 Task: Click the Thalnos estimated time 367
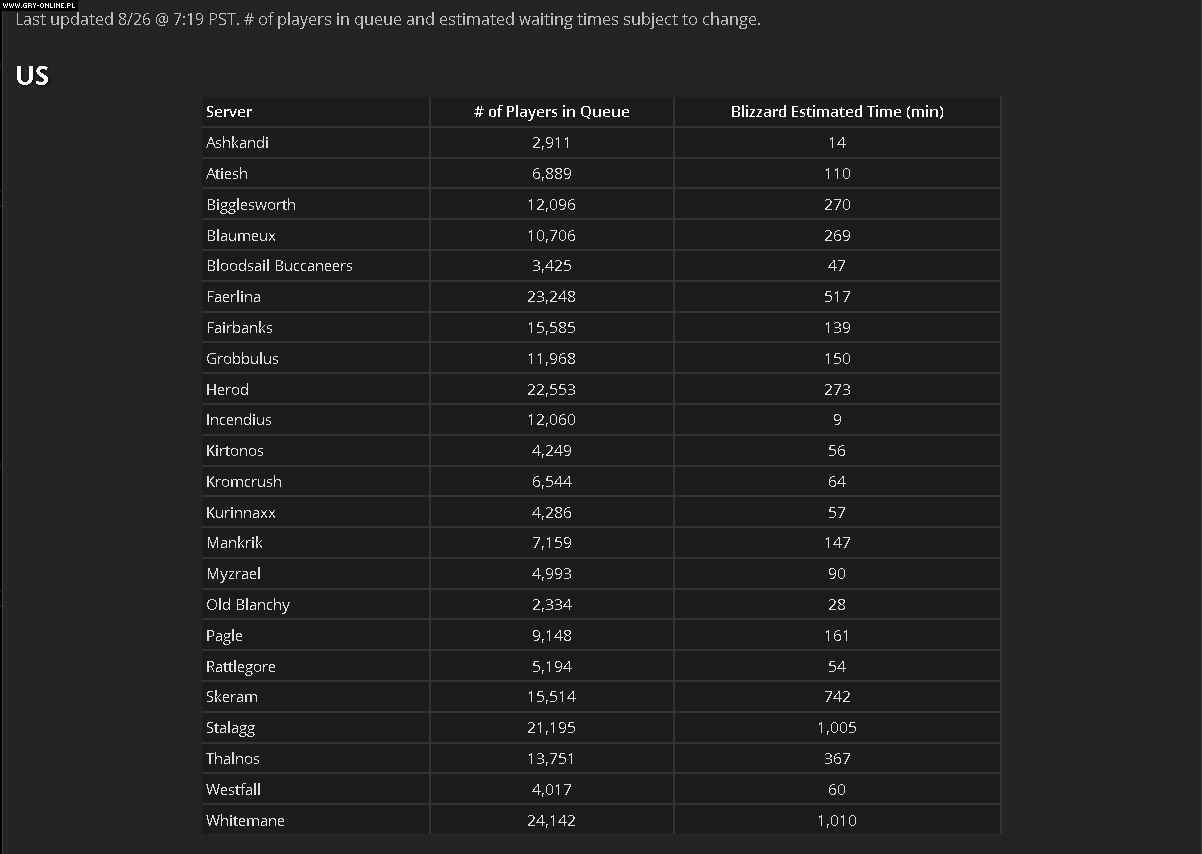(837, 759)
